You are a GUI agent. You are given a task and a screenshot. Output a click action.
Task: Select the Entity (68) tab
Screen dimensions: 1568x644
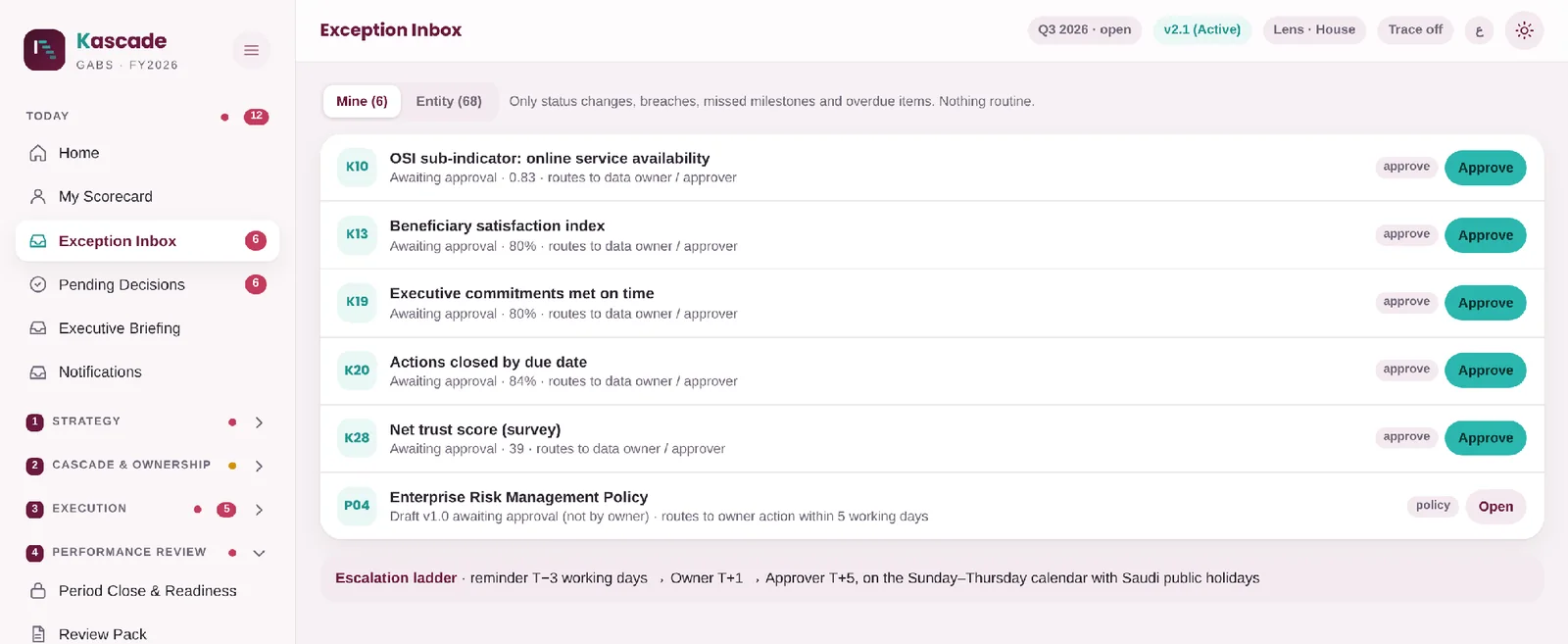(x=449, y=101)
